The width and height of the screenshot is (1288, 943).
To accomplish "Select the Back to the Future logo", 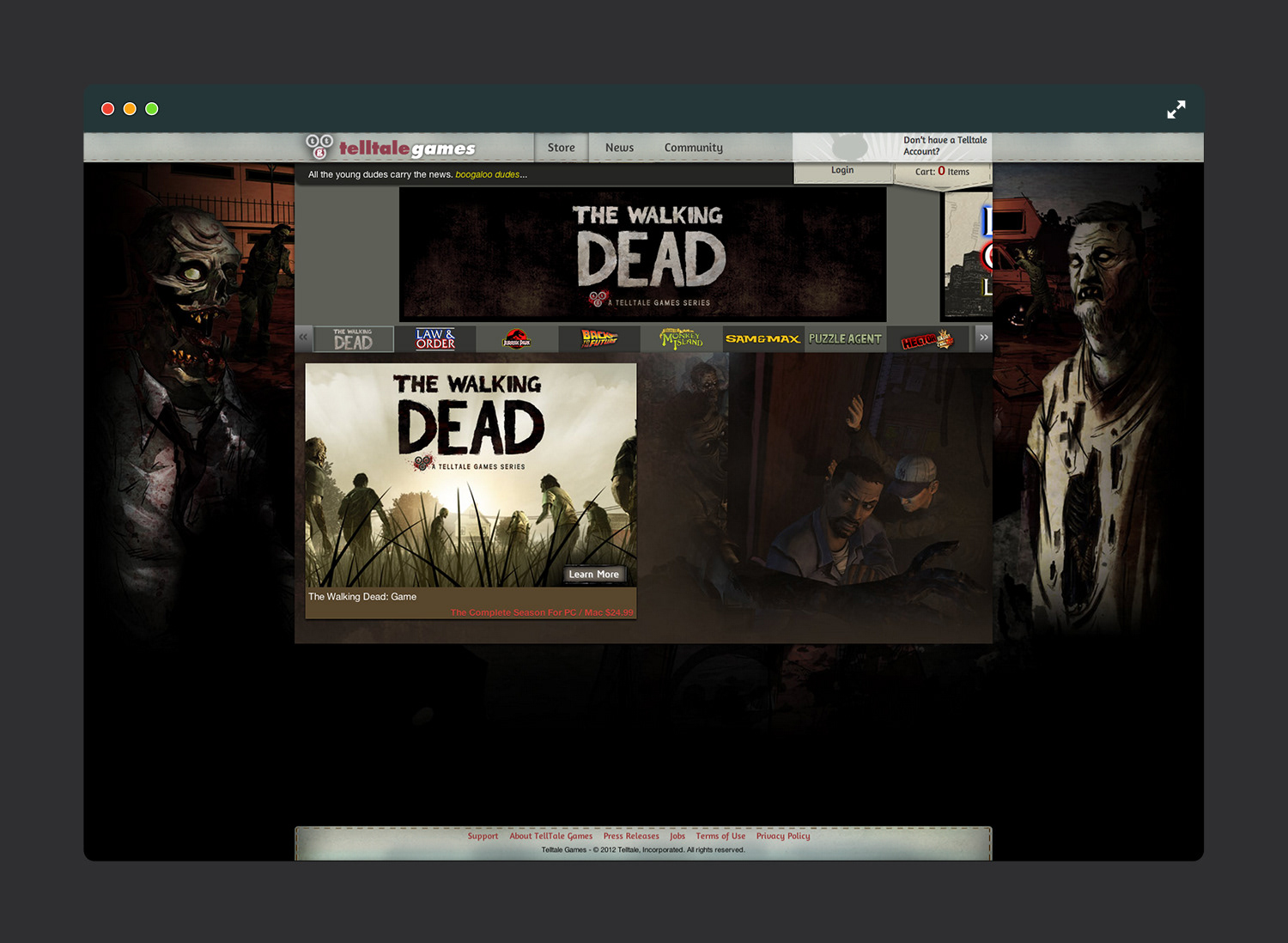I will pos(598,339).
